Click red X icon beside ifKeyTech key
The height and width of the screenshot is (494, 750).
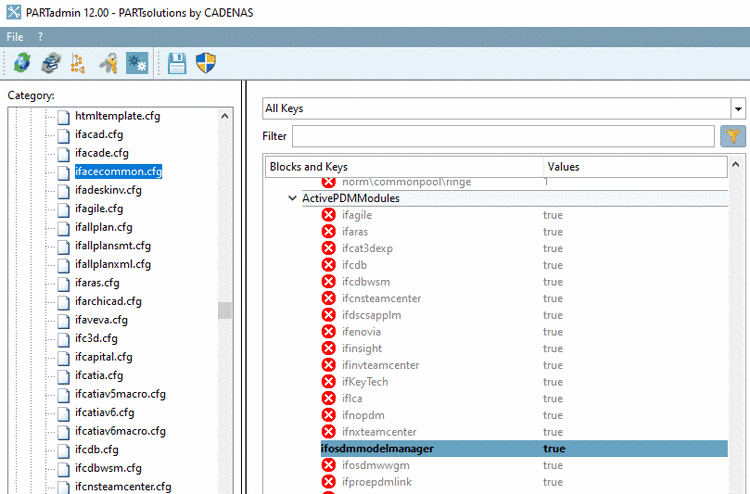329,382
